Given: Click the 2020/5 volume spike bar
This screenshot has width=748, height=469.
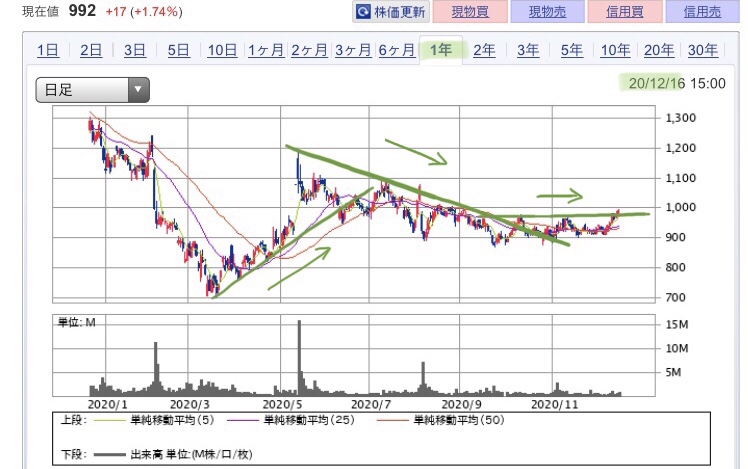Looking at the screenshot, I should (300, 357).
